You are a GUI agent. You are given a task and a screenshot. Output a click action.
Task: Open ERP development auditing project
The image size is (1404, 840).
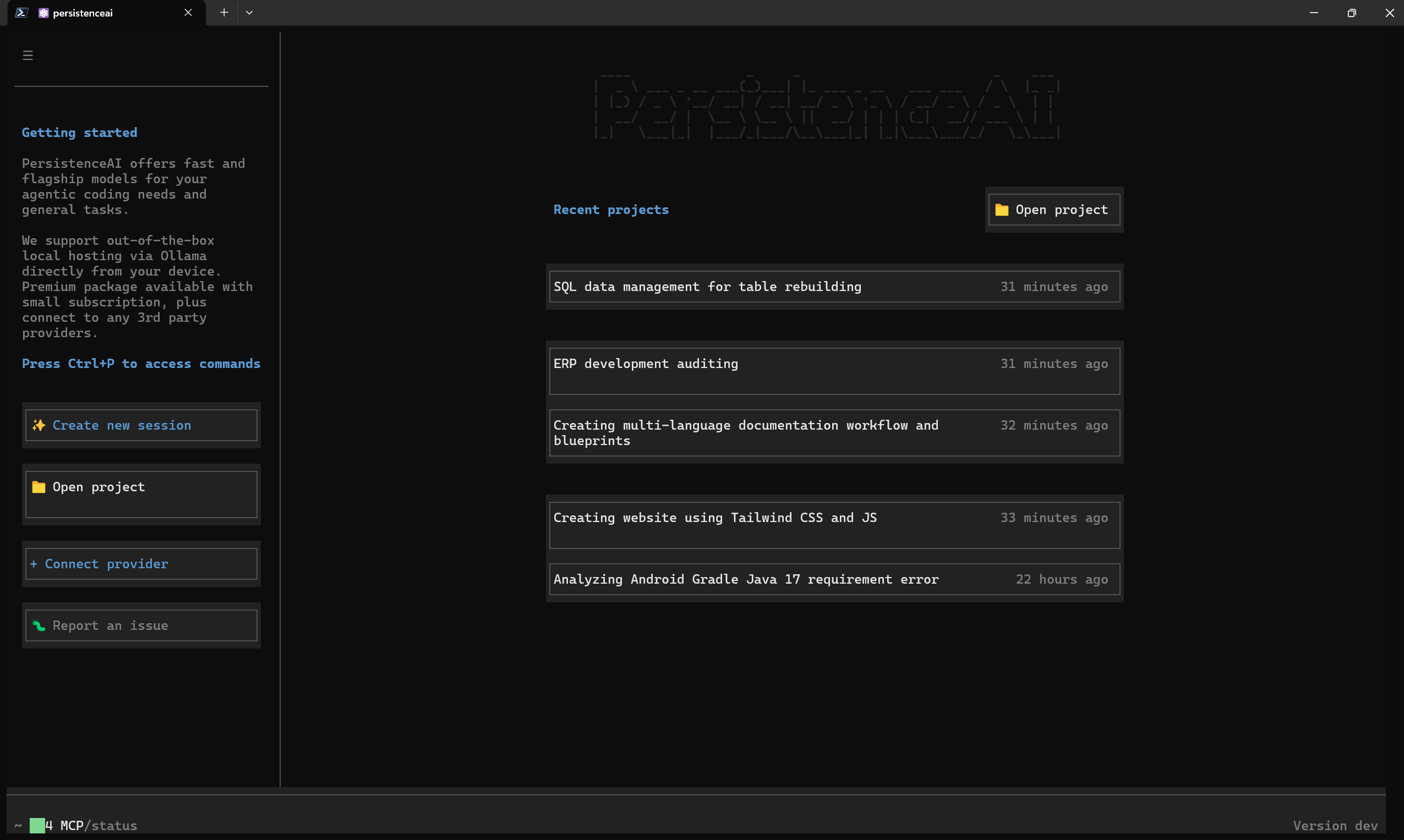(x=834, y=371)
